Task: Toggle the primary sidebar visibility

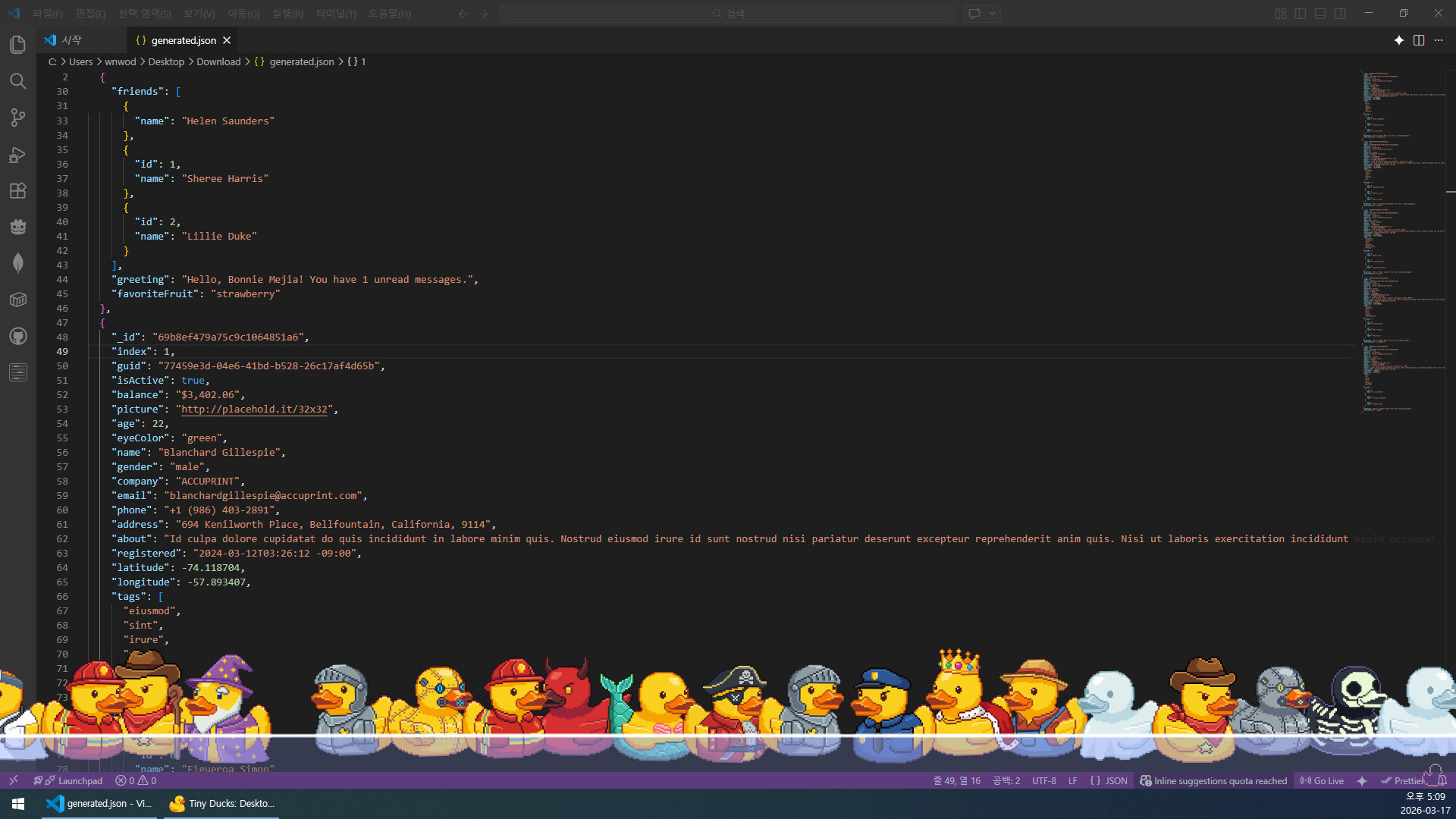Action: (1301, 13)
